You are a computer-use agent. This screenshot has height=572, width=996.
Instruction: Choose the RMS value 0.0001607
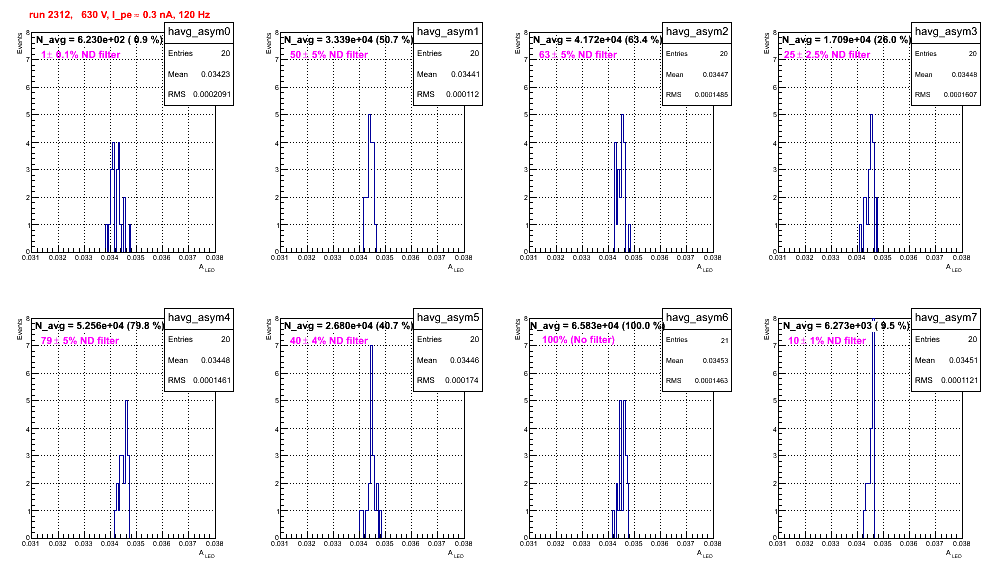[960, 95]
